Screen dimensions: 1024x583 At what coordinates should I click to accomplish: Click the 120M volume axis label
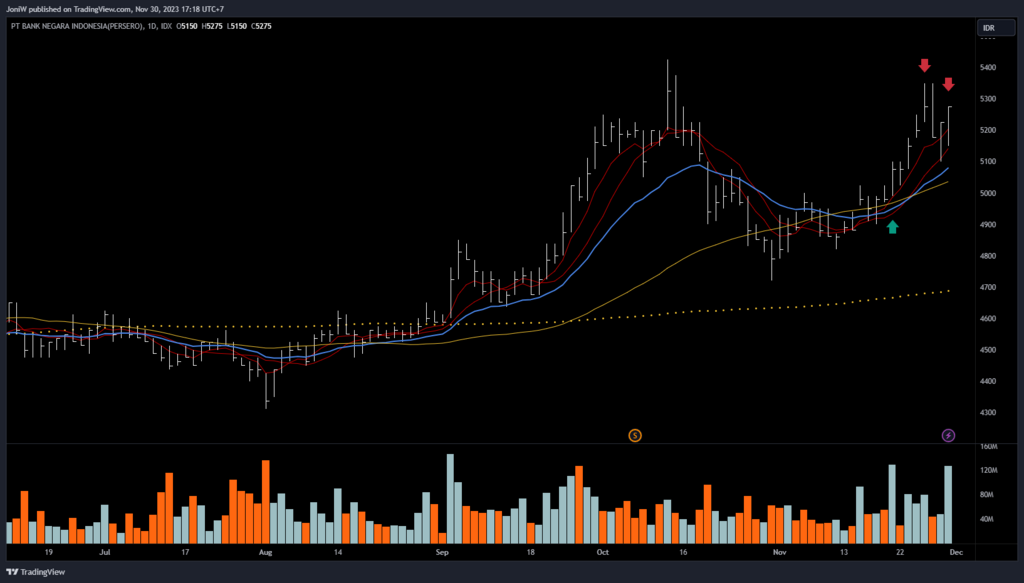989,470
